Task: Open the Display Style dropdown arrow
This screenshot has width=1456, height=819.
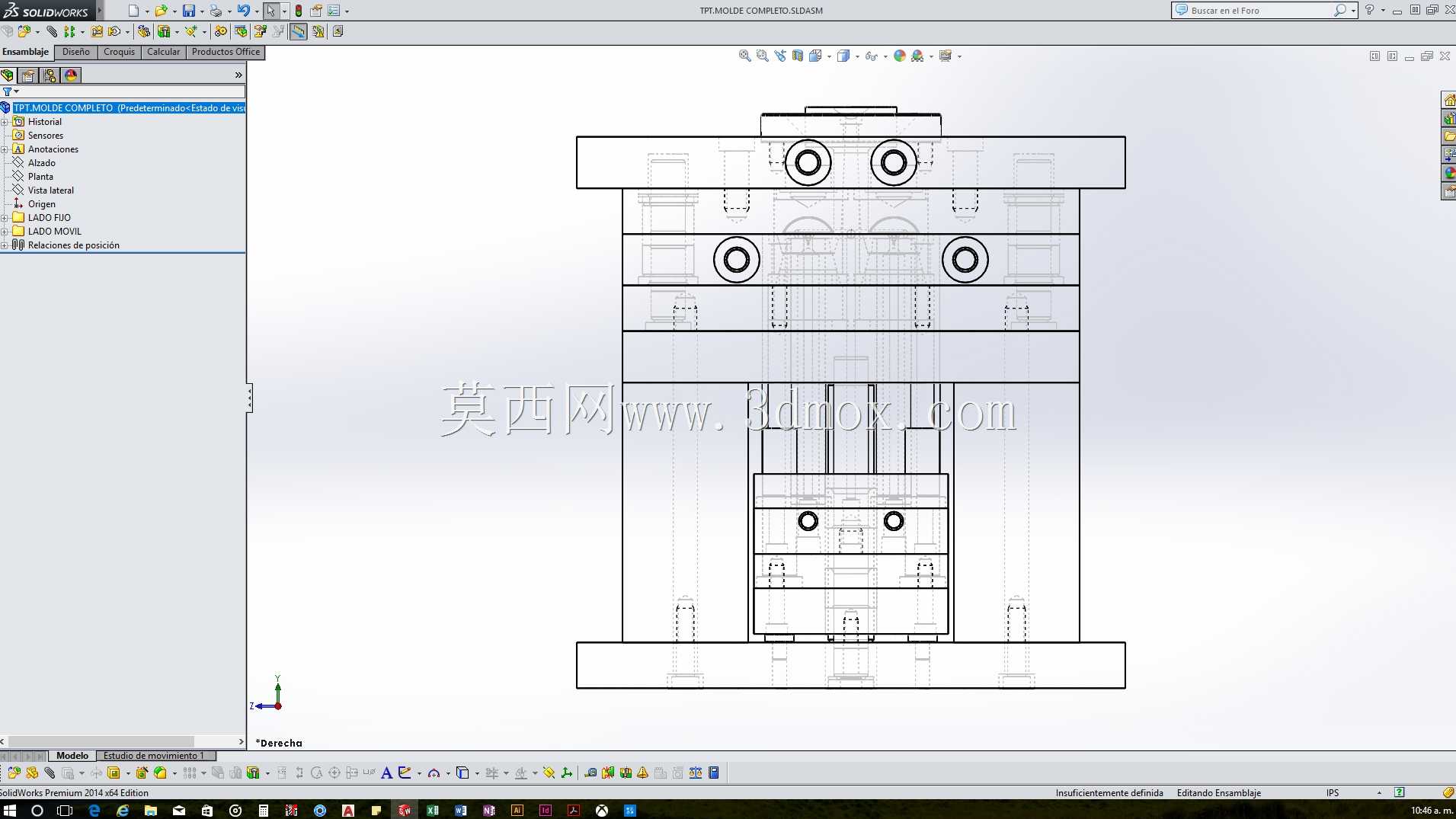Action: point(857,56)
